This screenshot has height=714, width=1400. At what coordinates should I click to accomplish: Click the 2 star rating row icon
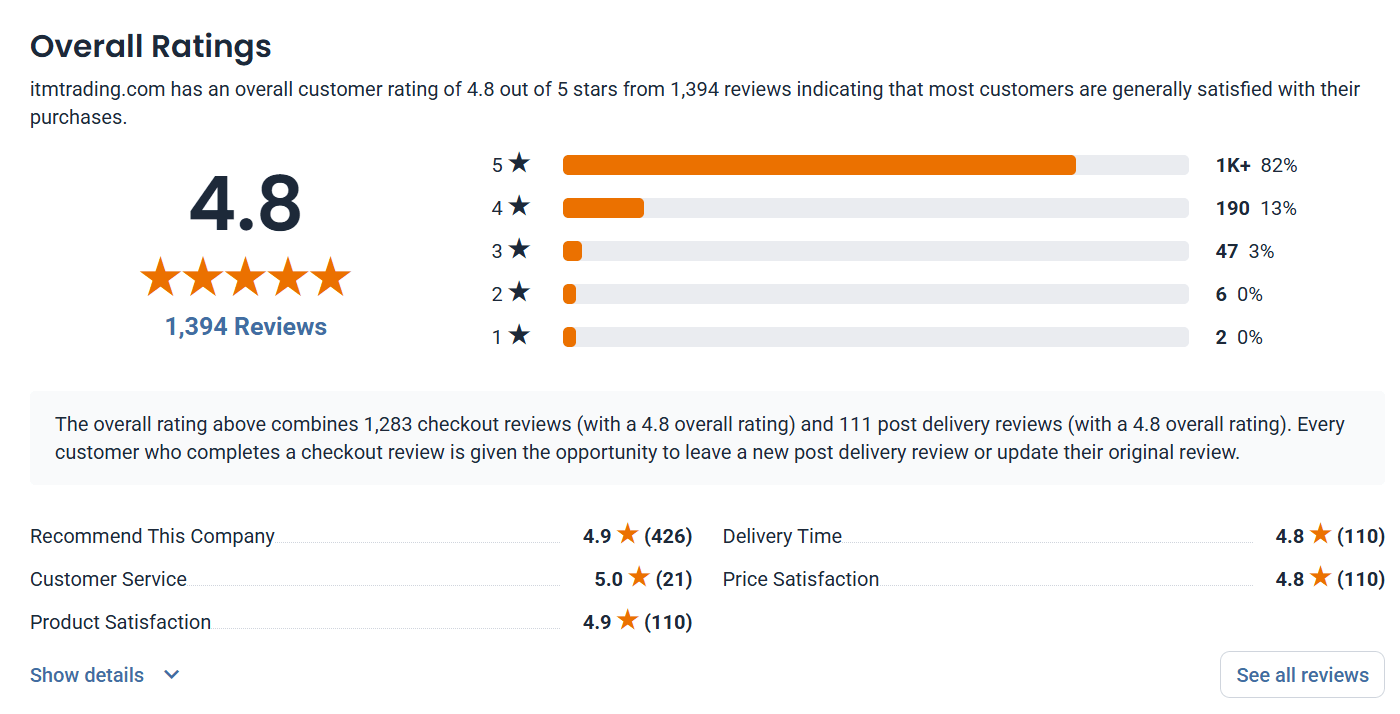coord(518,292)
